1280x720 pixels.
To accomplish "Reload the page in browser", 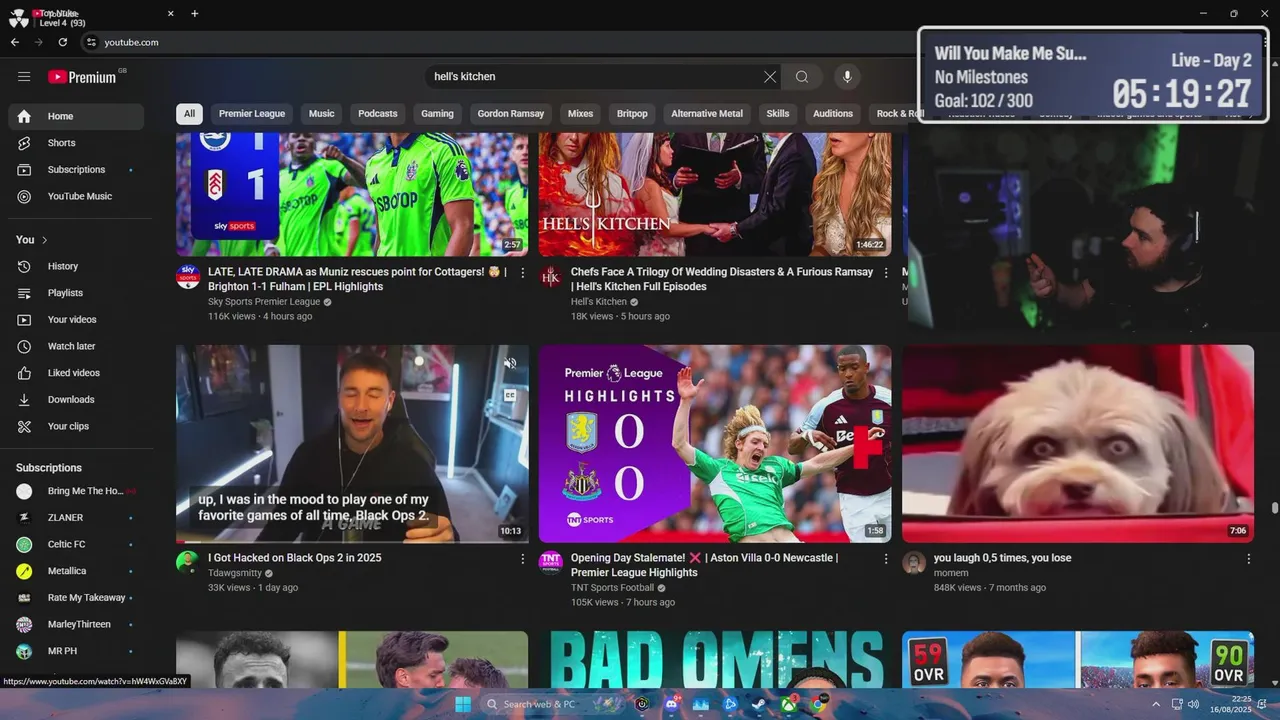I will click(x=63, y=42).
